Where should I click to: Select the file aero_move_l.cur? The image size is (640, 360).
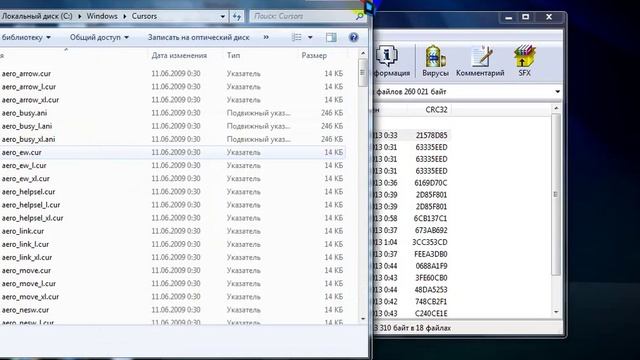(29, 284)
